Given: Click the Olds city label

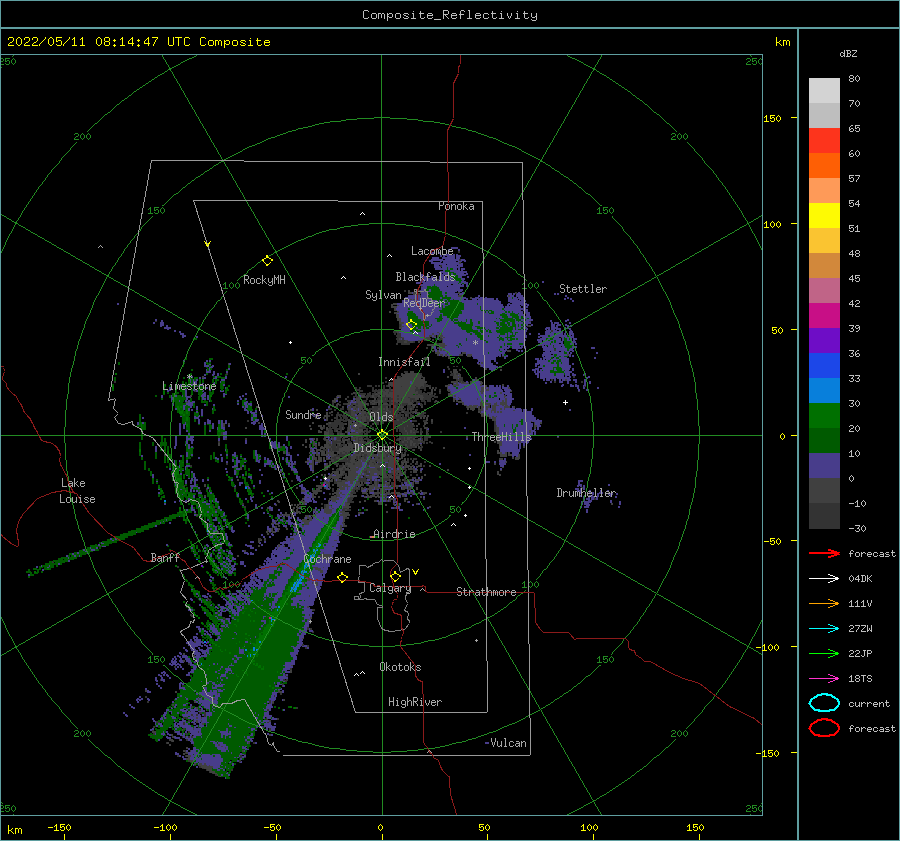Looking at the screenshot, I should tap(381, 417).
